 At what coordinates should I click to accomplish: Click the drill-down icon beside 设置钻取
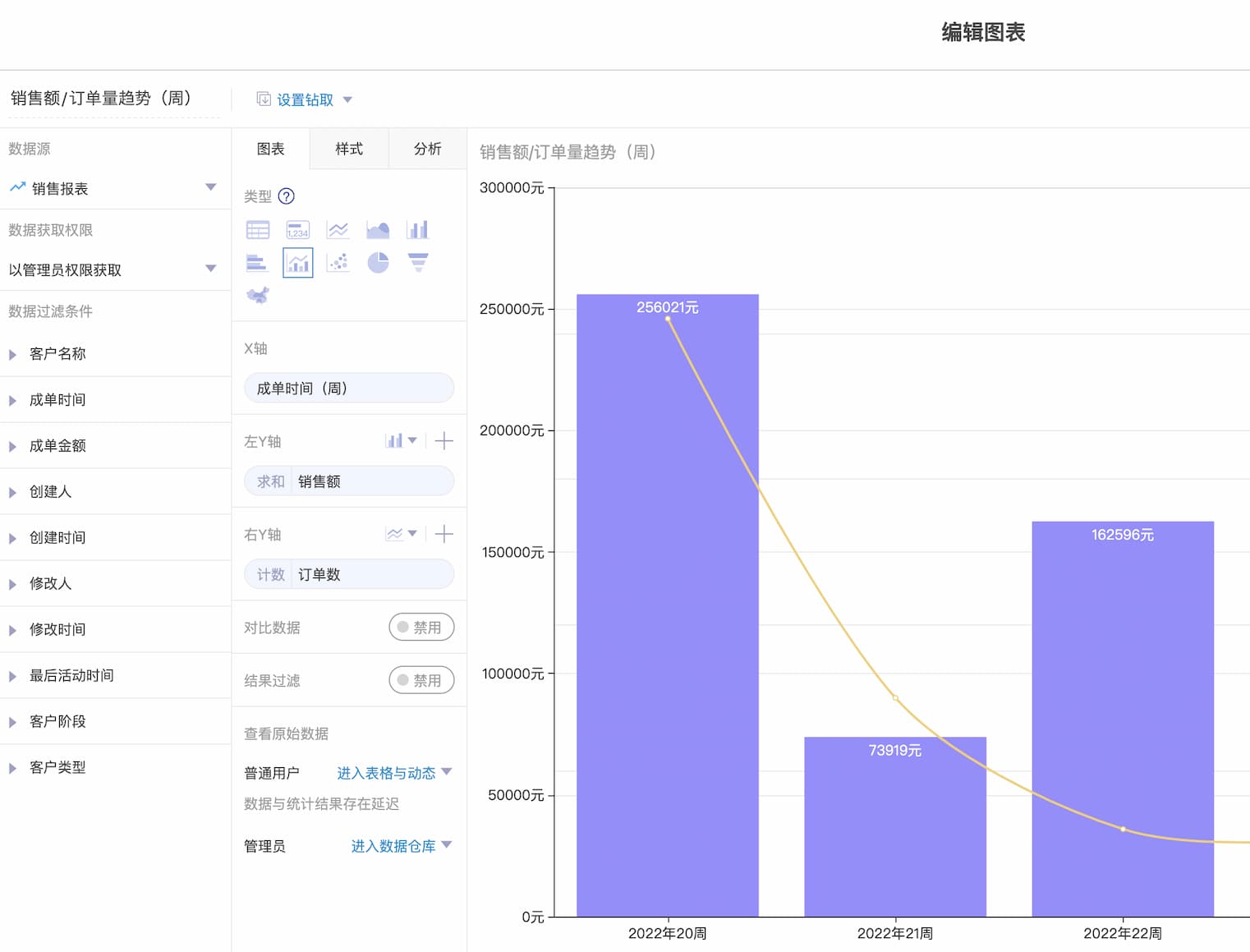tap(264, 99)
